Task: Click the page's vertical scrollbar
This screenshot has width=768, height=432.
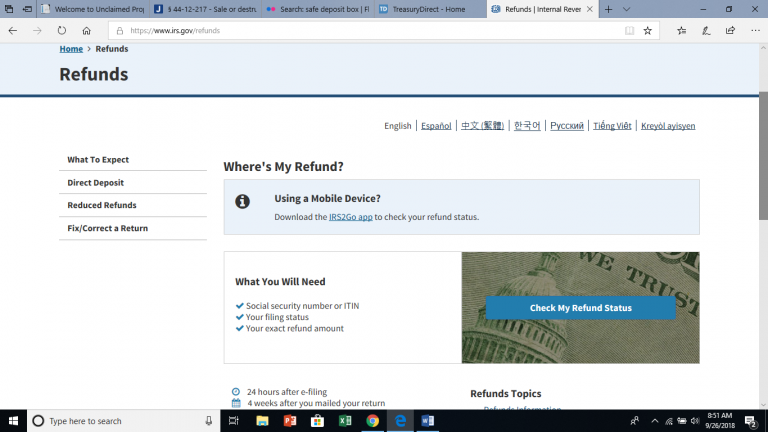Action: (762, 200)
